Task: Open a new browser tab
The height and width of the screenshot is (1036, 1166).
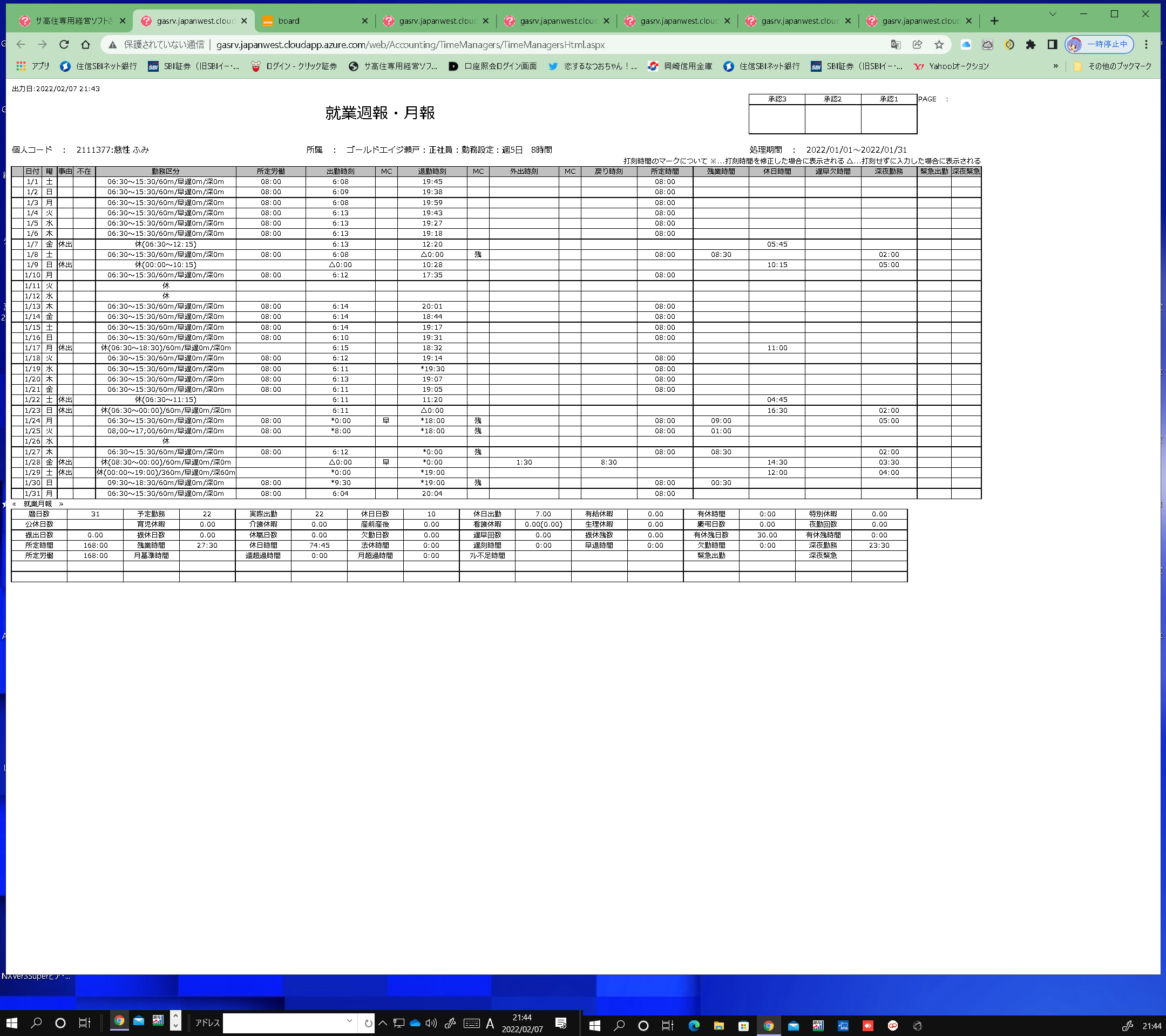Action: pos(994,21)
